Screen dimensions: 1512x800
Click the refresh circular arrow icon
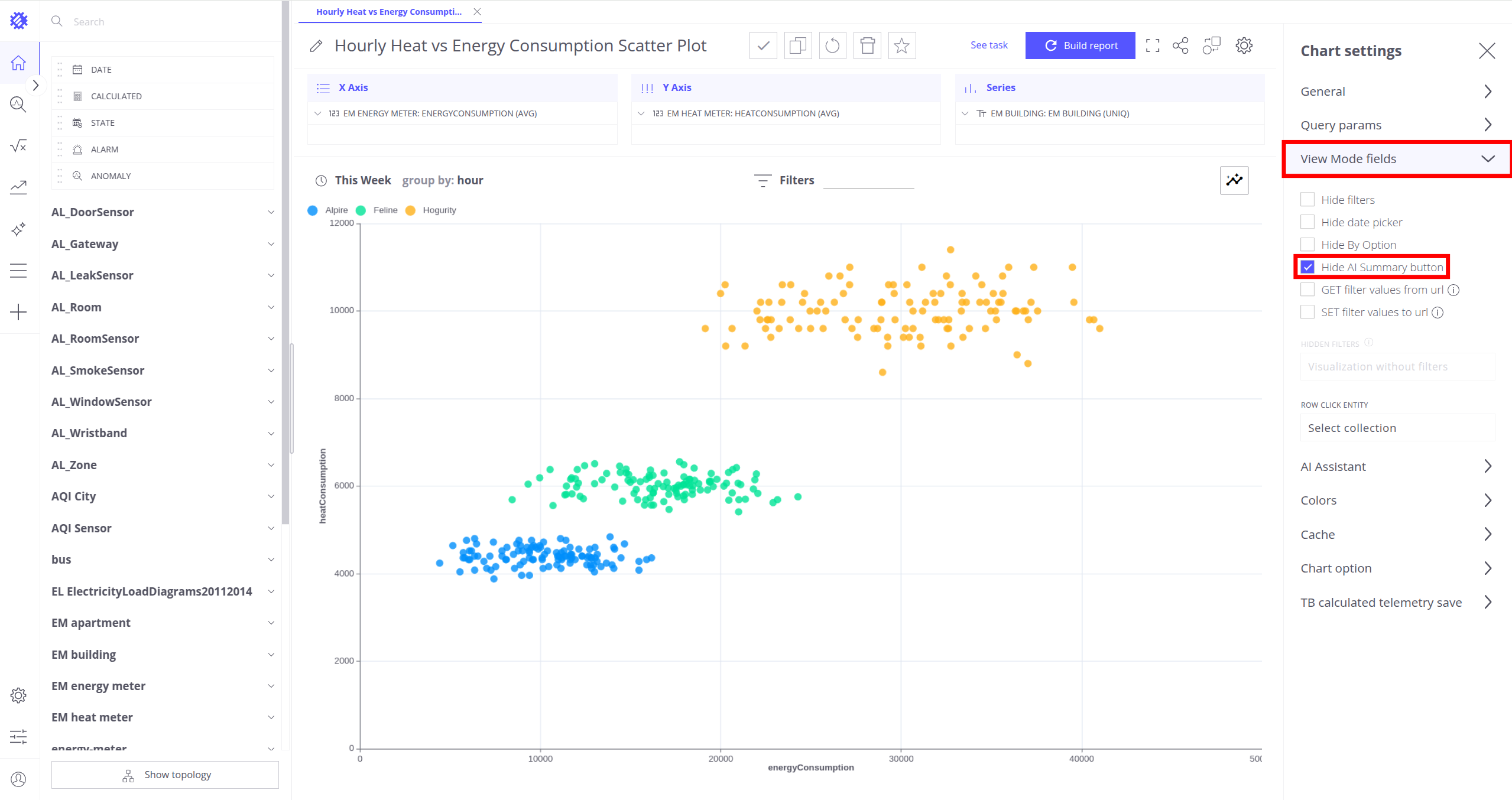832,45
